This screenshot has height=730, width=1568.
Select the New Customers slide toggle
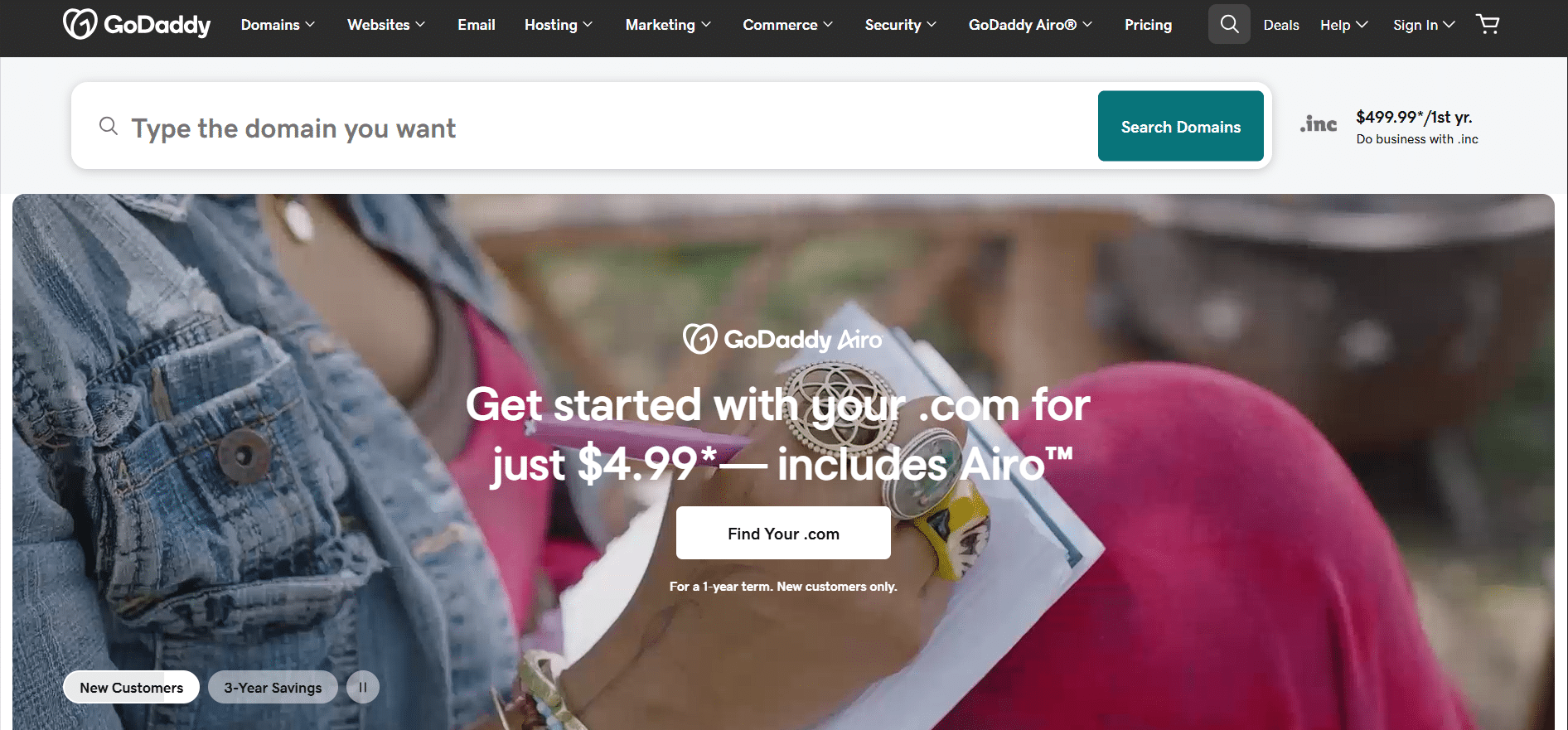click(x=131, y=687)
